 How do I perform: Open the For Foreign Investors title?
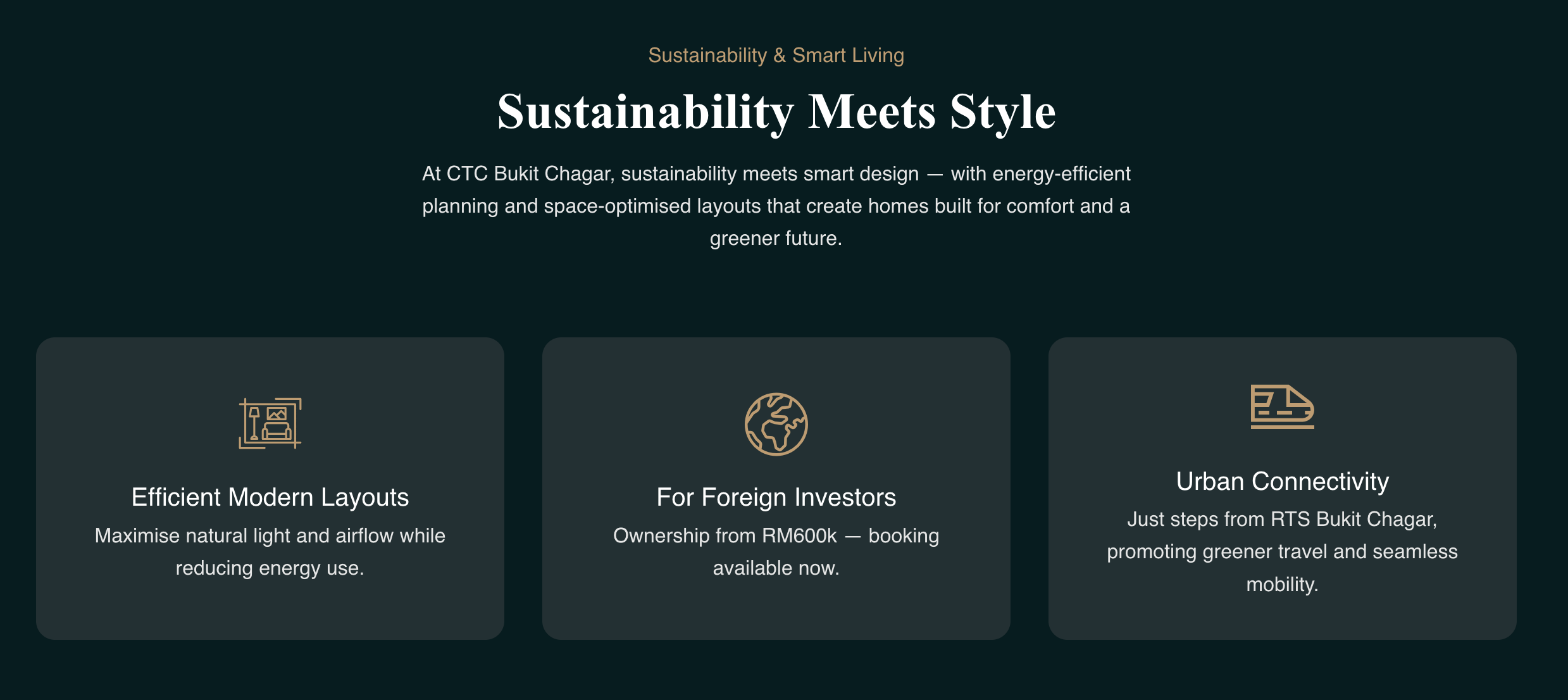click(x=776, y=497)
